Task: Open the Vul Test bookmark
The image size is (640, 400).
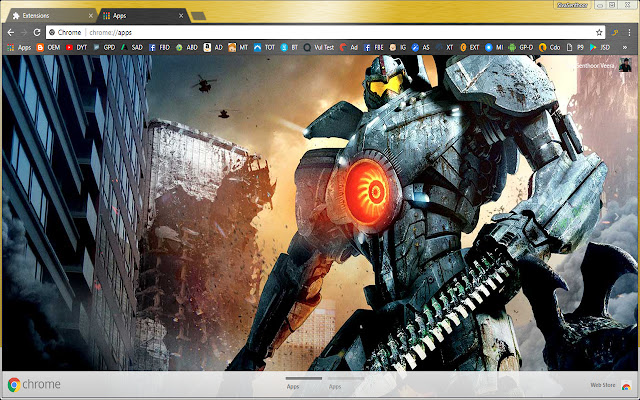Action: tap(319, 47)
